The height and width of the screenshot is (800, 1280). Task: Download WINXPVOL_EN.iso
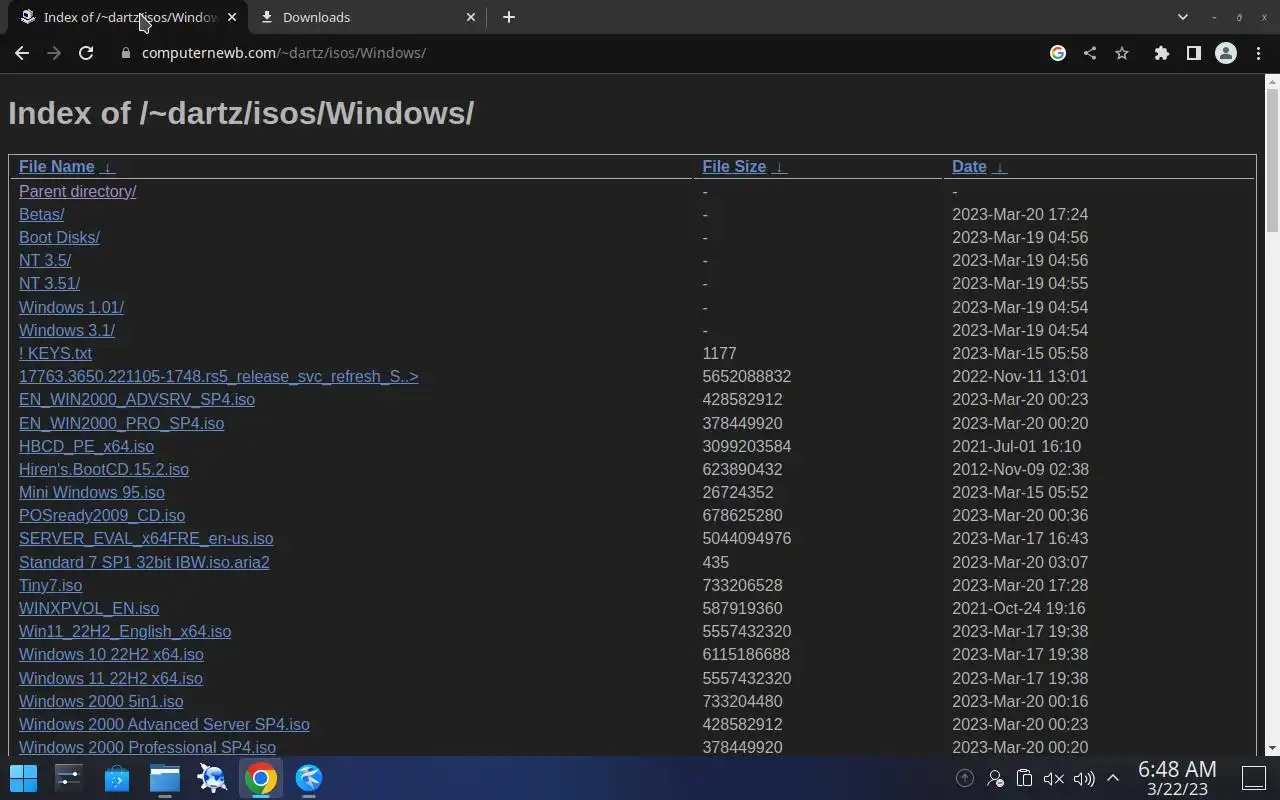pyautogui.click(x=89, y=608)
